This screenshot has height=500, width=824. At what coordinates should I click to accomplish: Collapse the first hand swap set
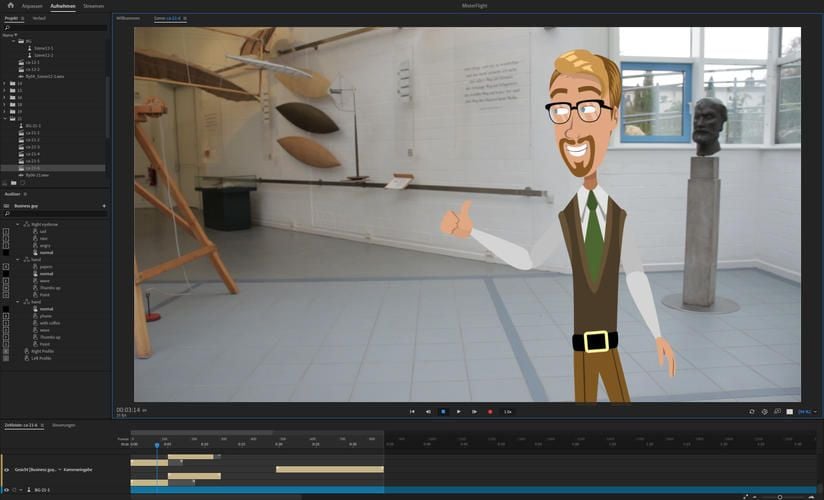(17, 260)
